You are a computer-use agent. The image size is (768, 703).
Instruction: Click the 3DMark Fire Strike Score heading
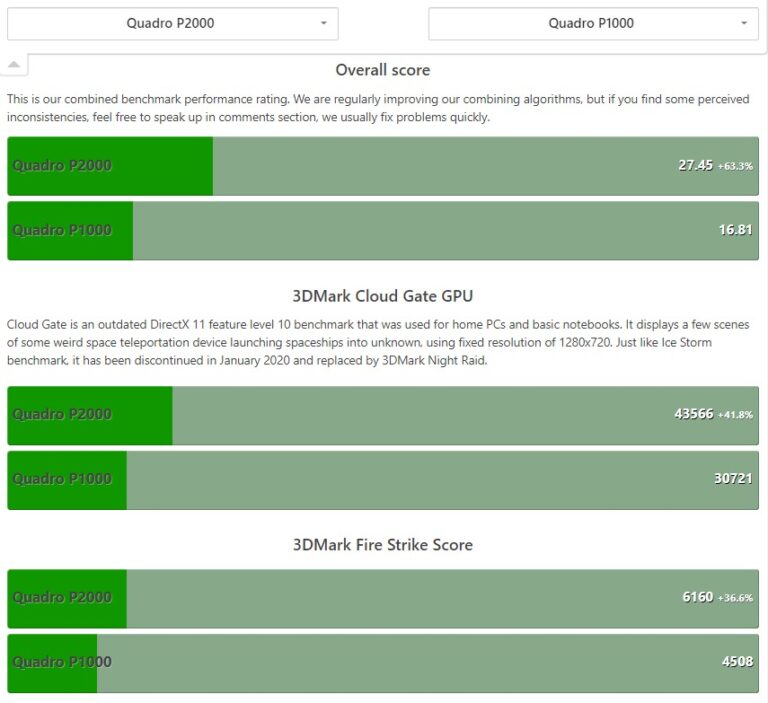(x=383, y=545)
